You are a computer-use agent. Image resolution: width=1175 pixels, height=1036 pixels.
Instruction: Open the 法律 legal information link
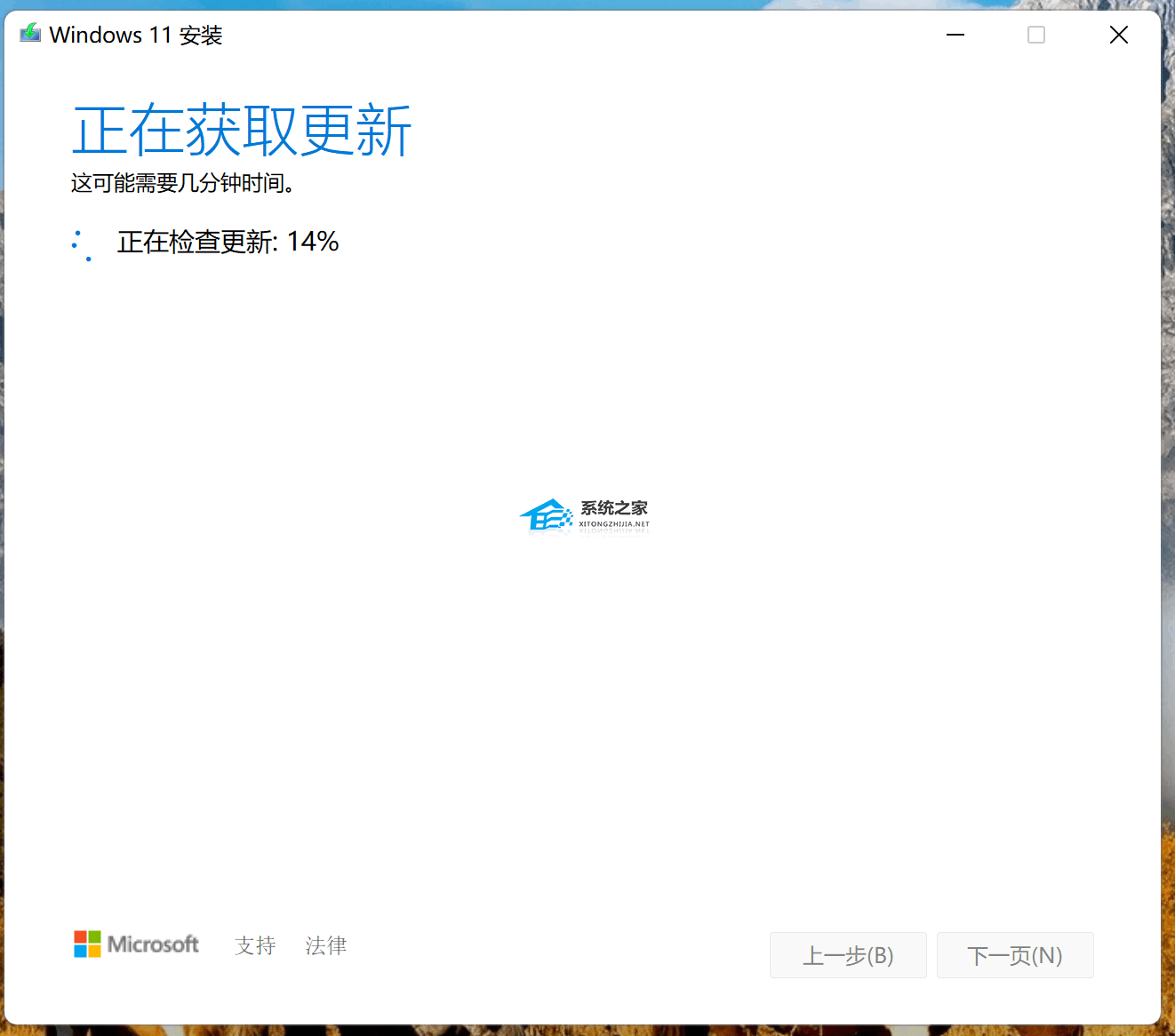[x=325, y=944]
